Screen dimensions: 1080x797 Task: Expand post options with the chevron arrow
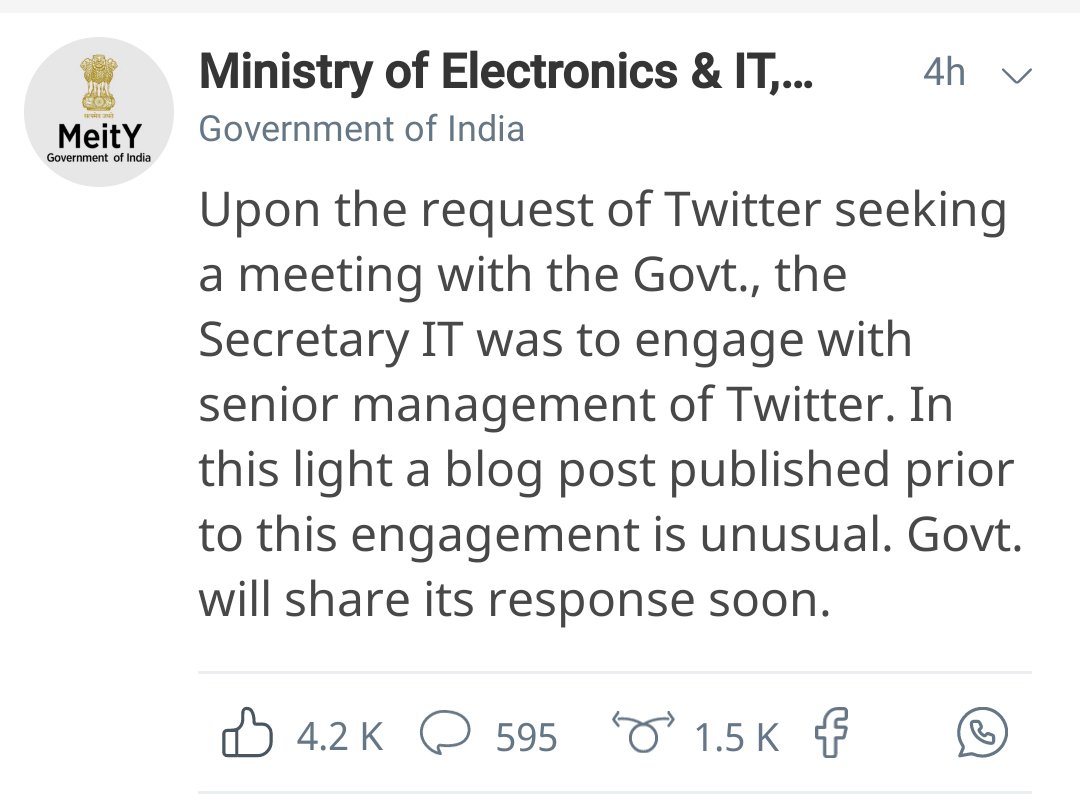[1016, 75]
